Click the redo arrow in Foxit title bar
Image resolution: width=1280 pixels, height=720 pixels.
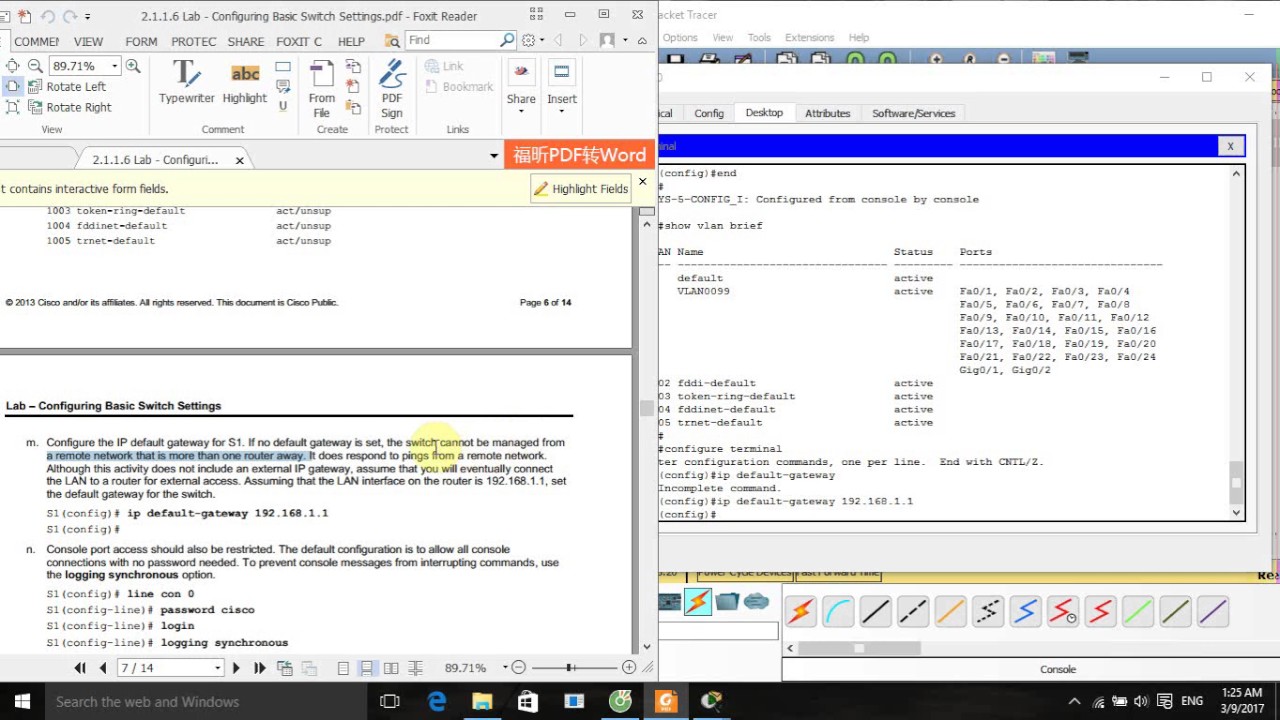tap(68, 17)
